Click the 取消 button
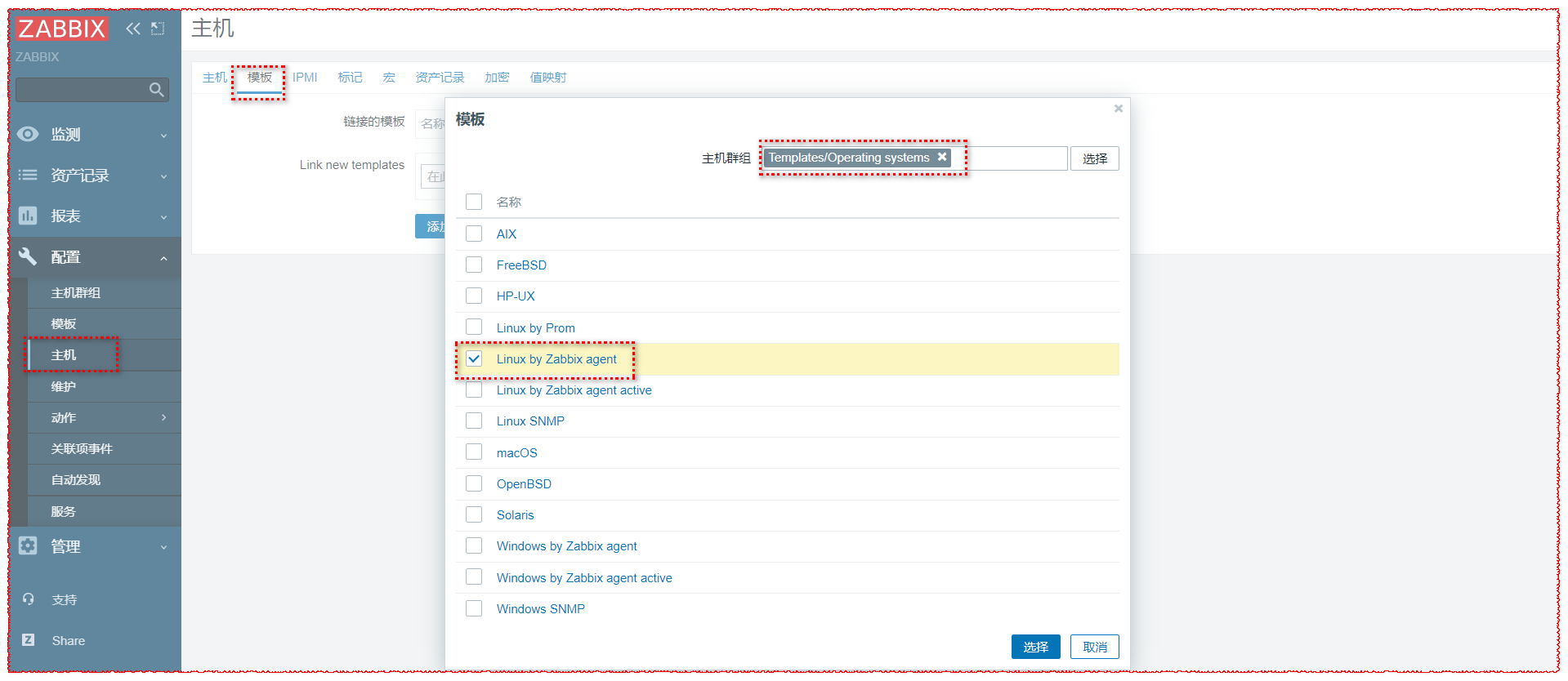This screenshot has width=1568, height=681. pyautogui.click(x=1095, y=647)
